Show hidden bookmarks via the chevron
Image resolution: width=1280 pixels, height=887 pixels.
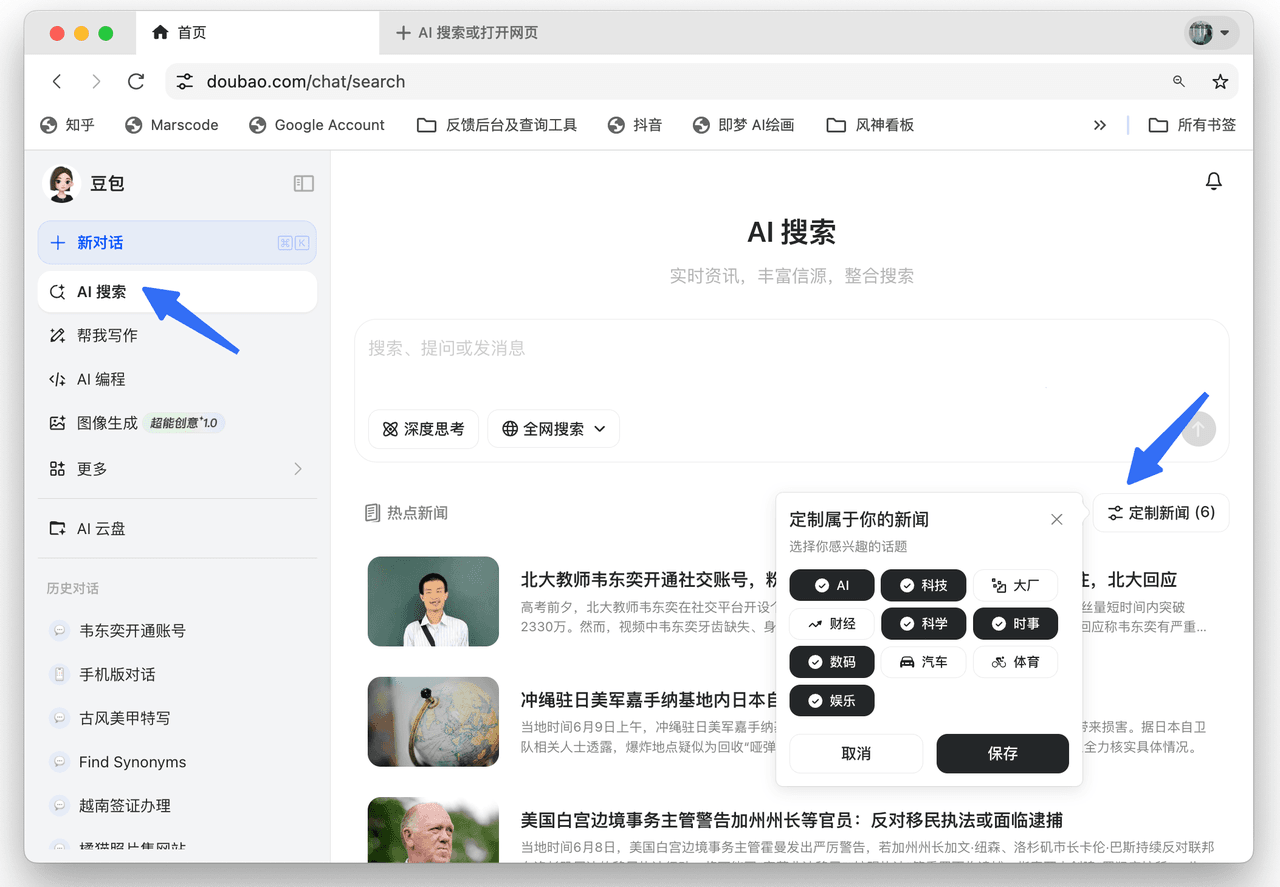[1099, 125]
